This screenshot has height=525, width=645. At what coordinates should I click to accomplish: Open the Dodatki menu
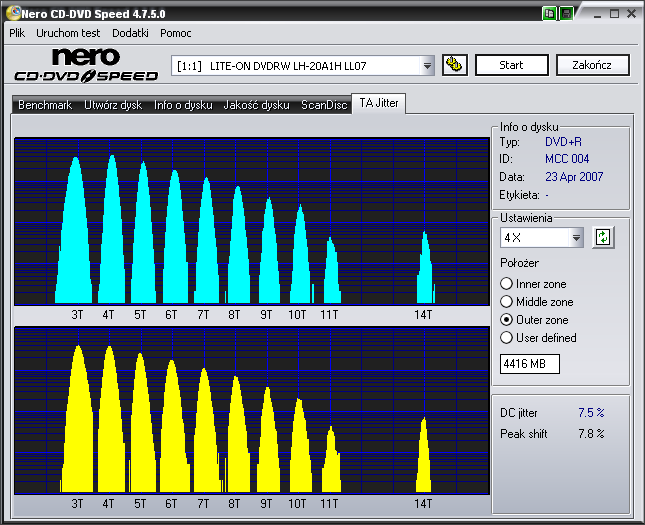(x=130, y=33)
